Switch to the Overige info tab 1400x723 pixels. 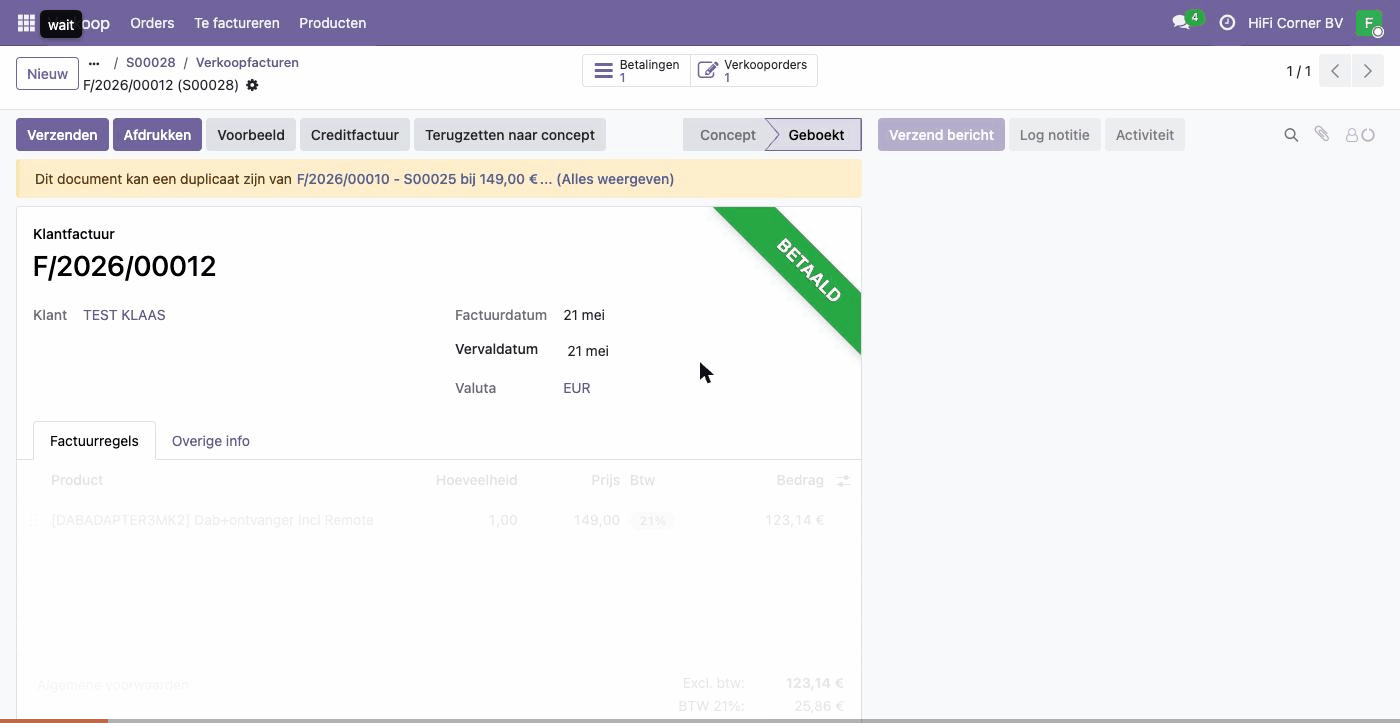point(211,441)
